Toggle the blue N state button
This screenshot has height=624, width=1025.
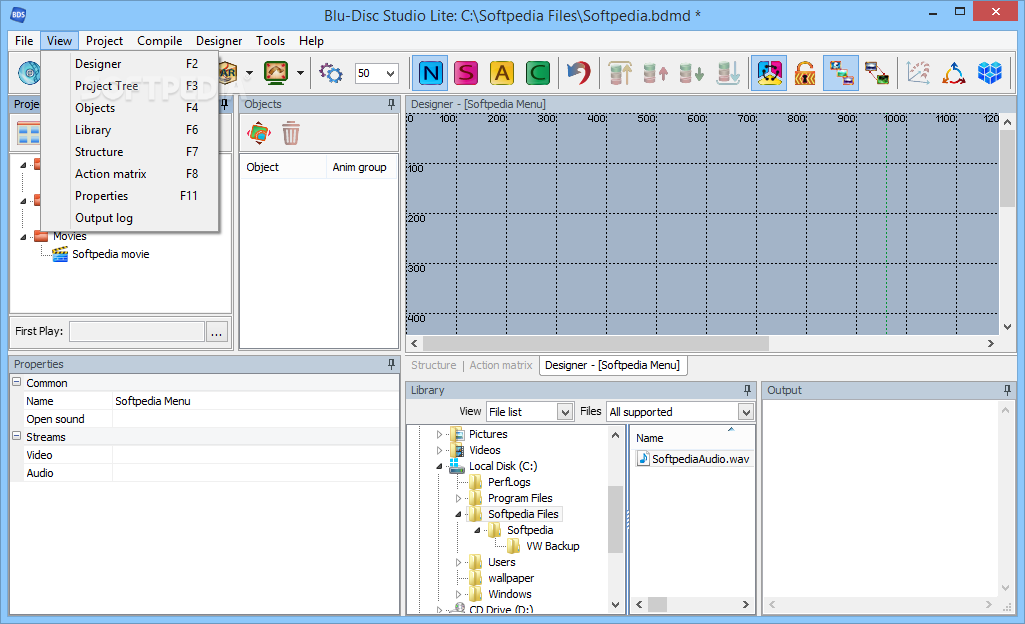431,73
